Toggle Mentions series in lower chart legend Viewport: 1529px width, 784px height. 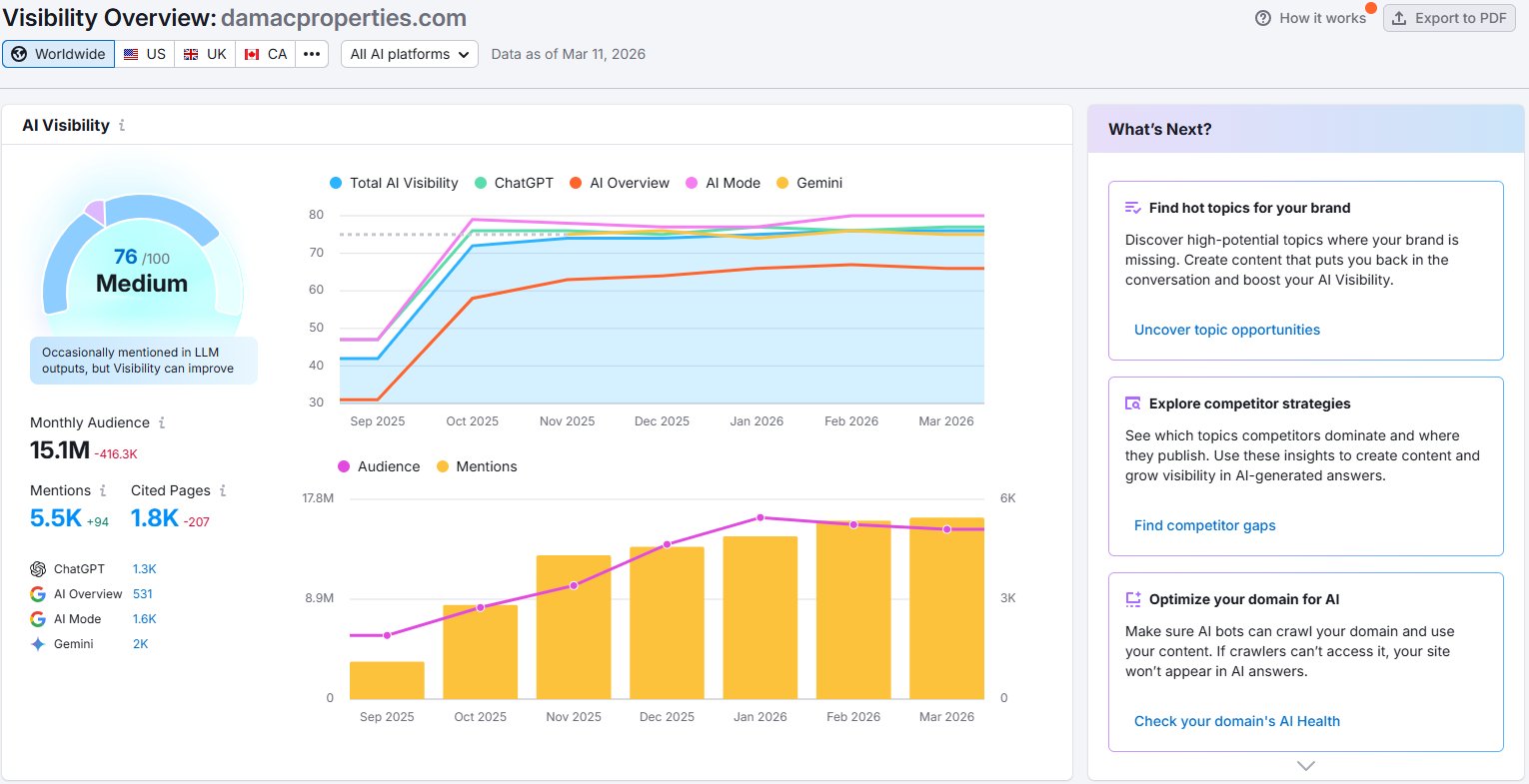pos(477,466)
